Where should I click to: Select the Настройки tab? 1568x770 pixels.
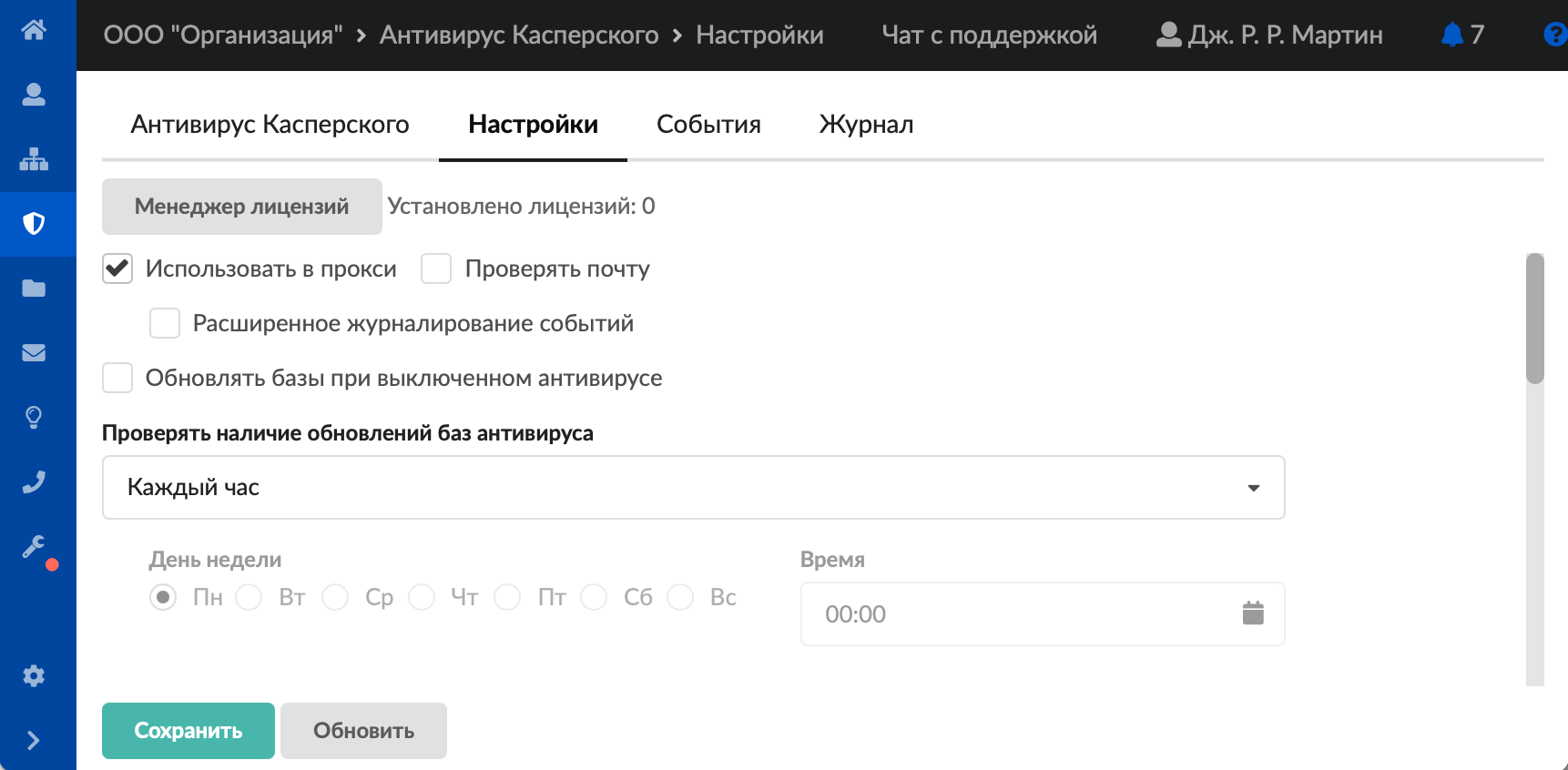533,124
